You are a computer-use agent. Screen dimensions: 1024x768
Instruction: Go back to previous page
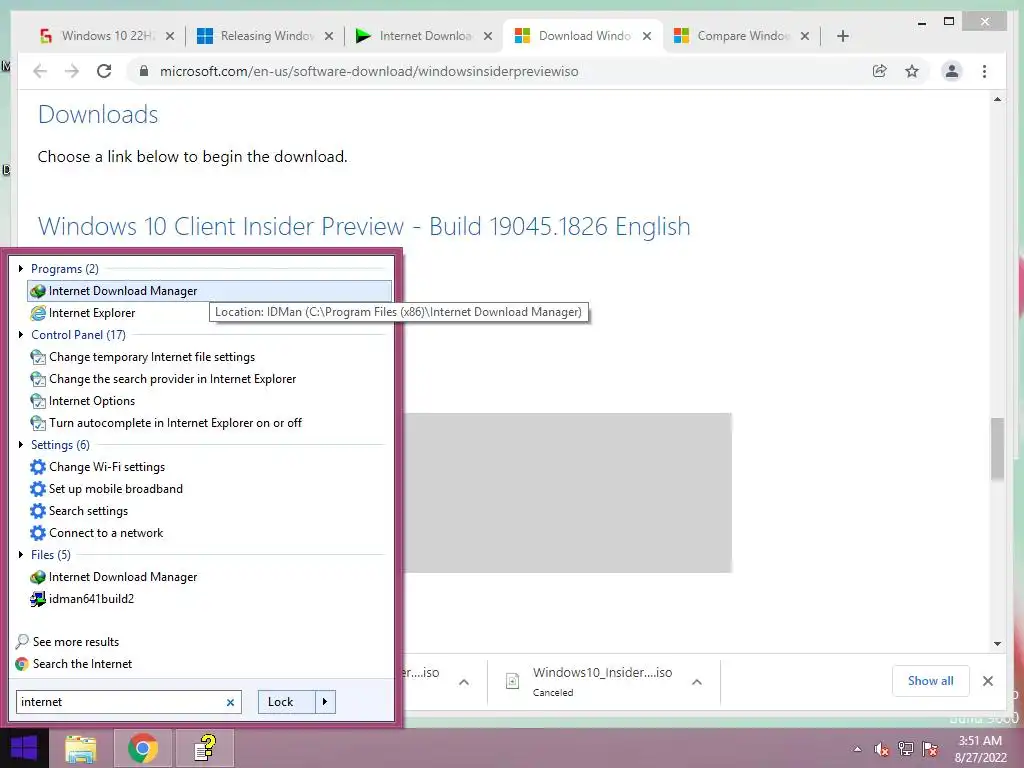[x=40, y=71]
